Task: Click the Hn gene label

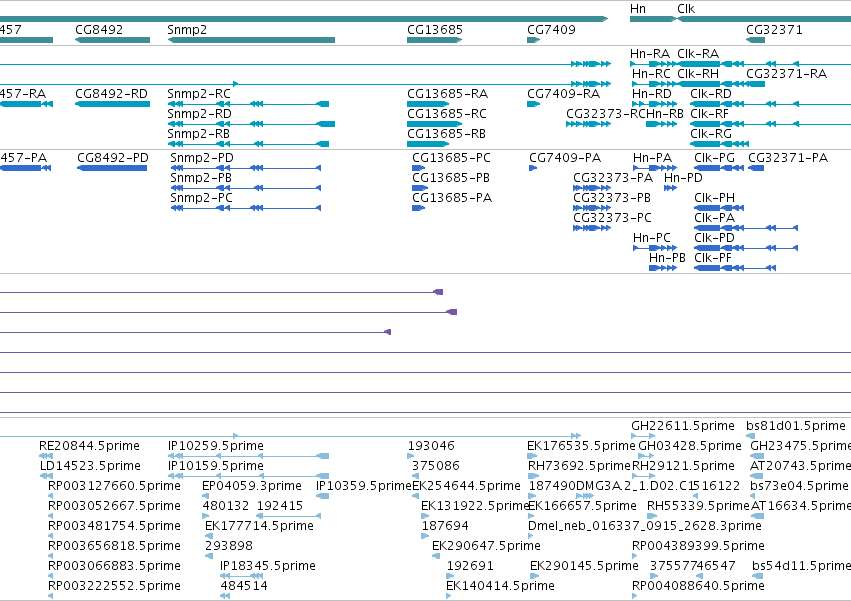Action: [638, 9]
